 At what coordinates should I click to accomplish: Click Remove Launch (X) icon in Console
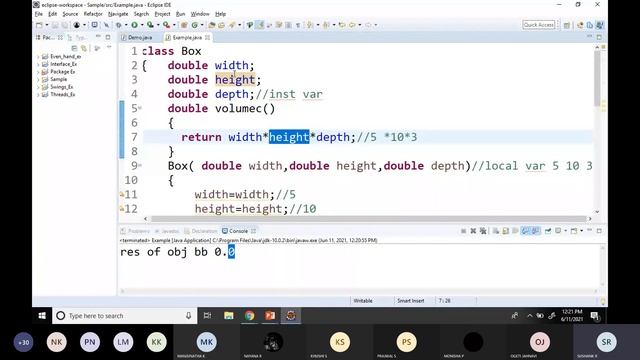[x=473, y=231]
